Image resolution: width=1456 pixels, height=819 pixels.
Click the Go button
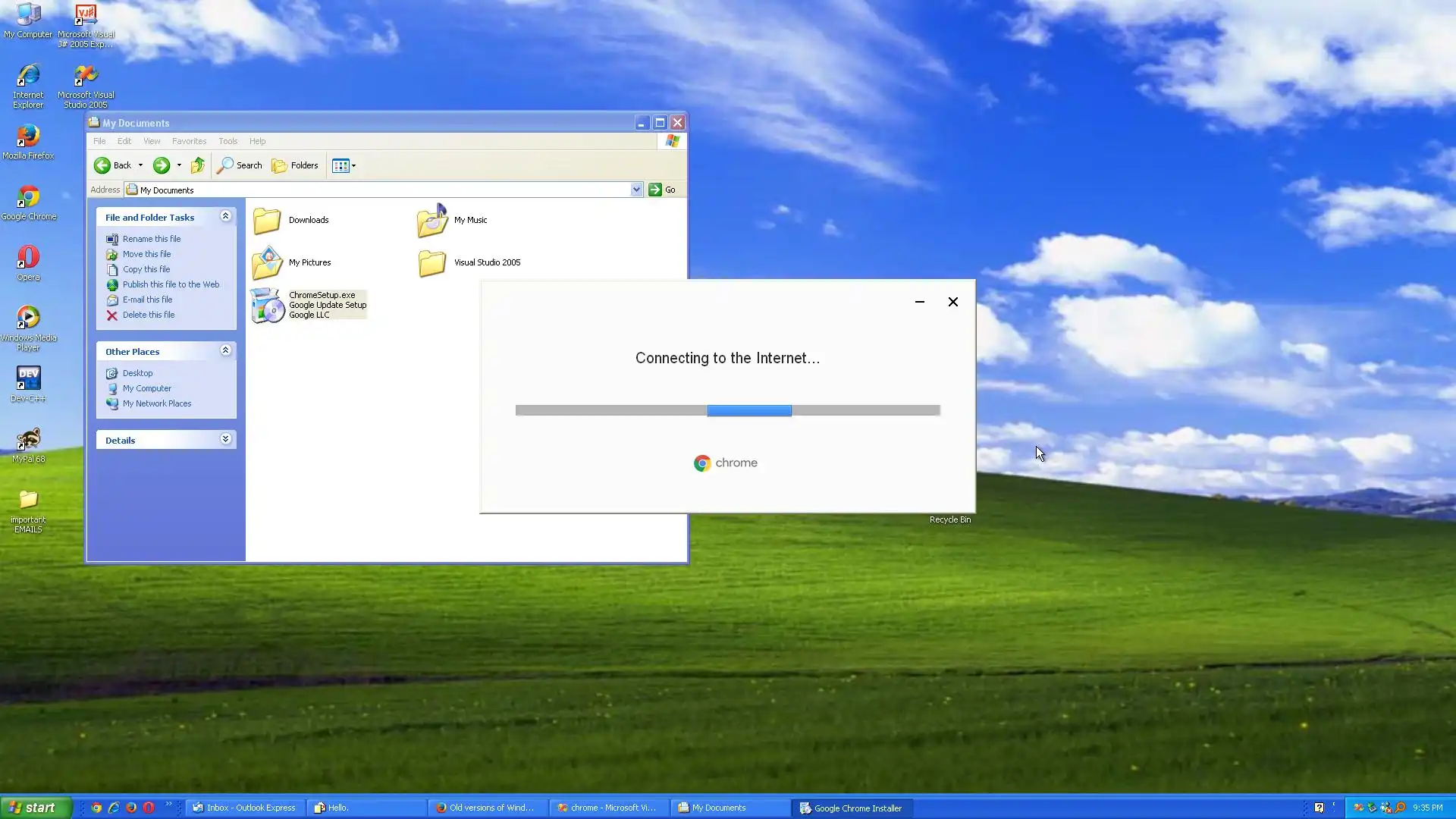(x=662, y=190)
